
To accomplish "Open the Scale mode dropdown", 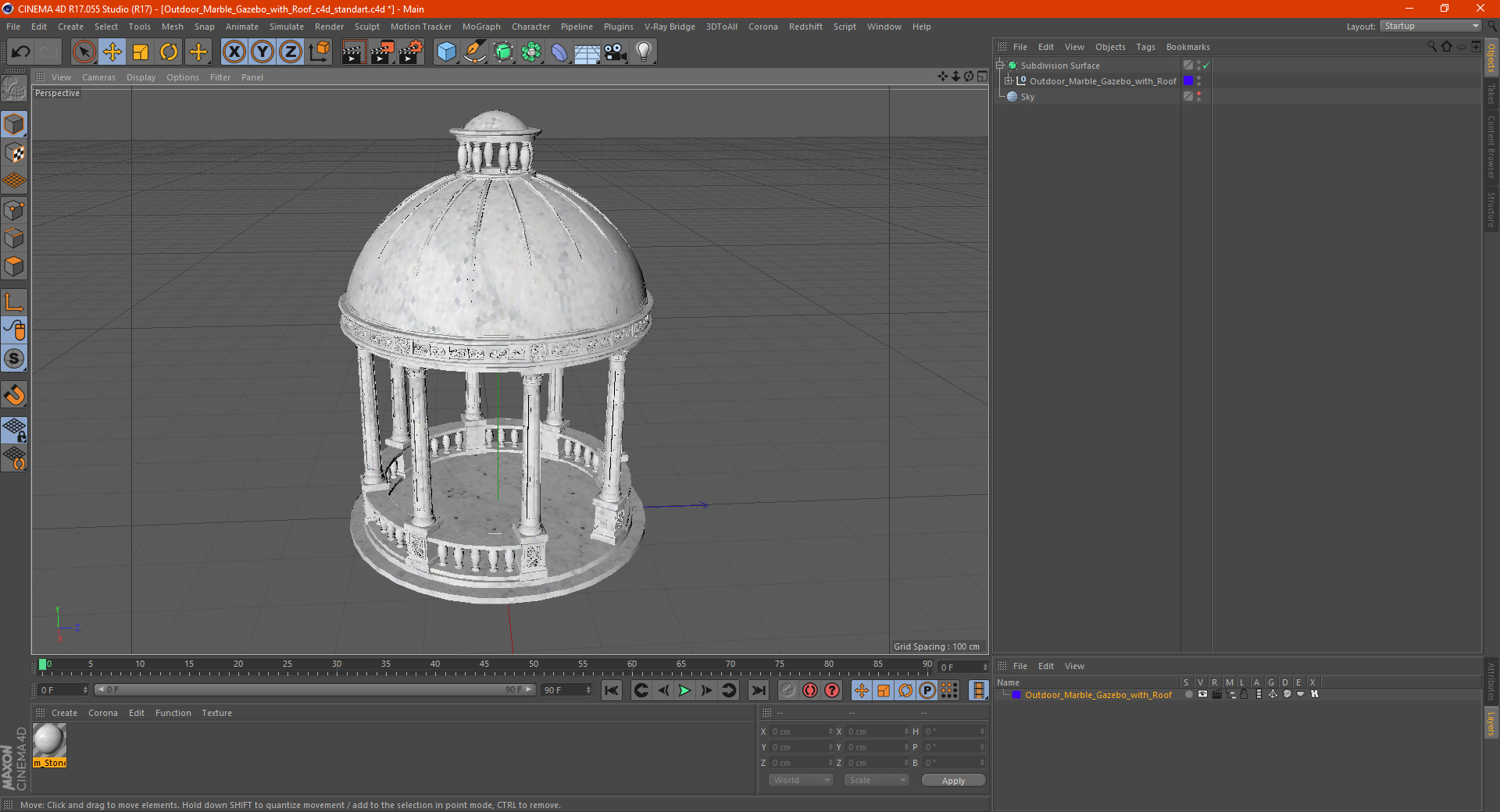I will [877, 780].
